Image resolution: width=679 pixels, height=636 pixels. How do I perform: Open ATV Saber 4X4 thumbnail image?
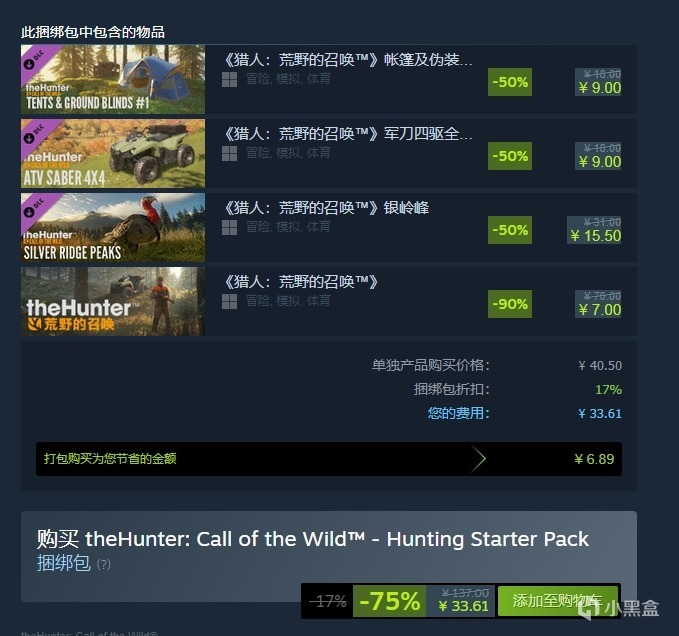pyautogui.click(x=113, y=153)
